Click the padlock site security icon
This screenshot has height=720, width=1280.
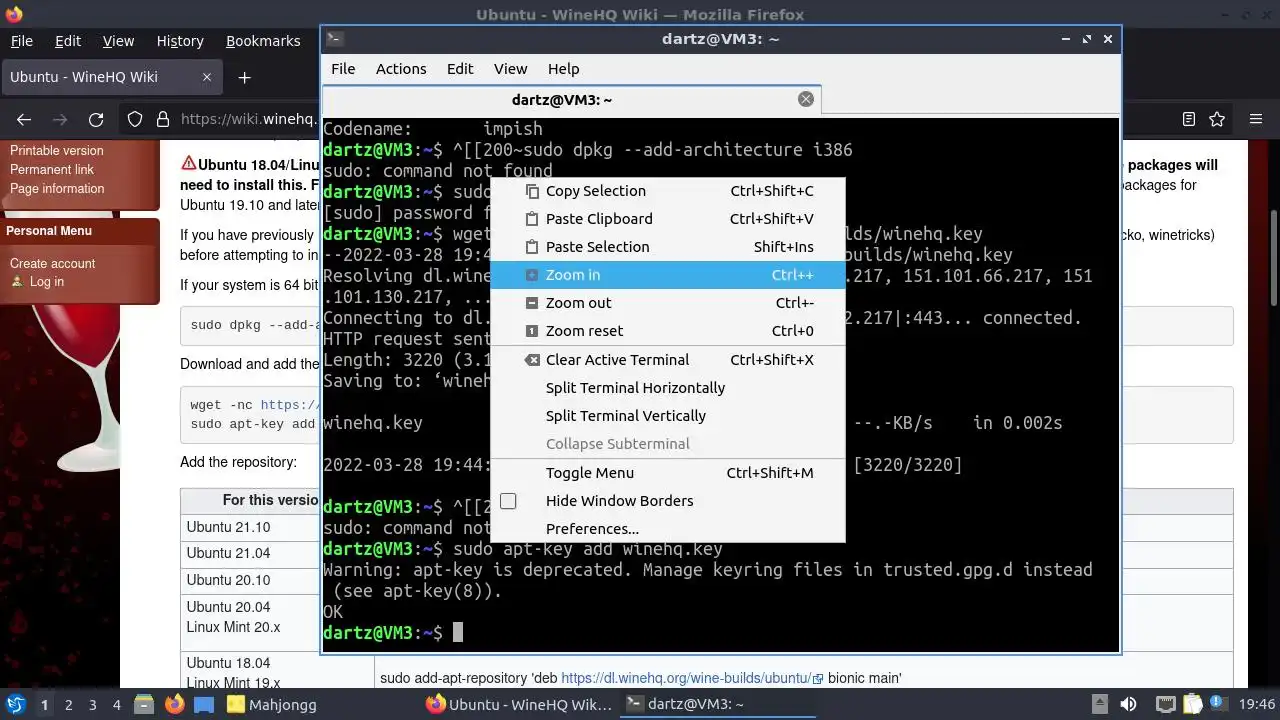(163, 120)
